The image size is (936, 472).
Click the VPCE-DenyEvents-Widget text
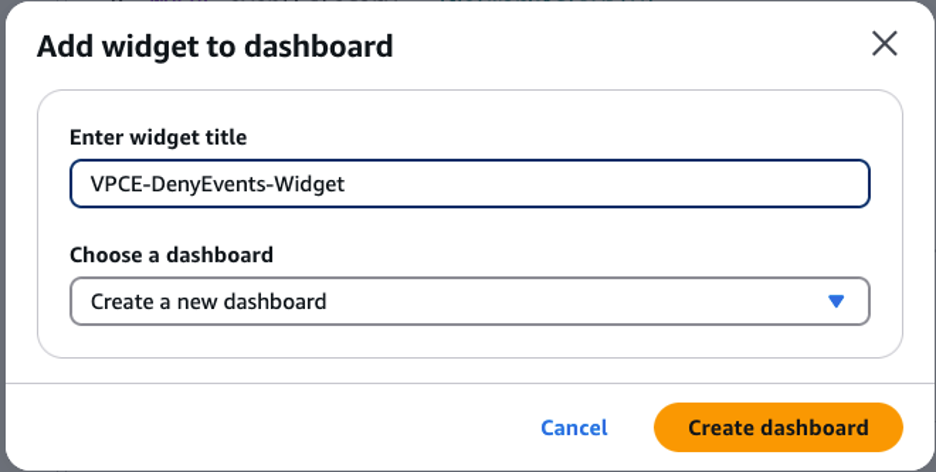pos(217,184)
